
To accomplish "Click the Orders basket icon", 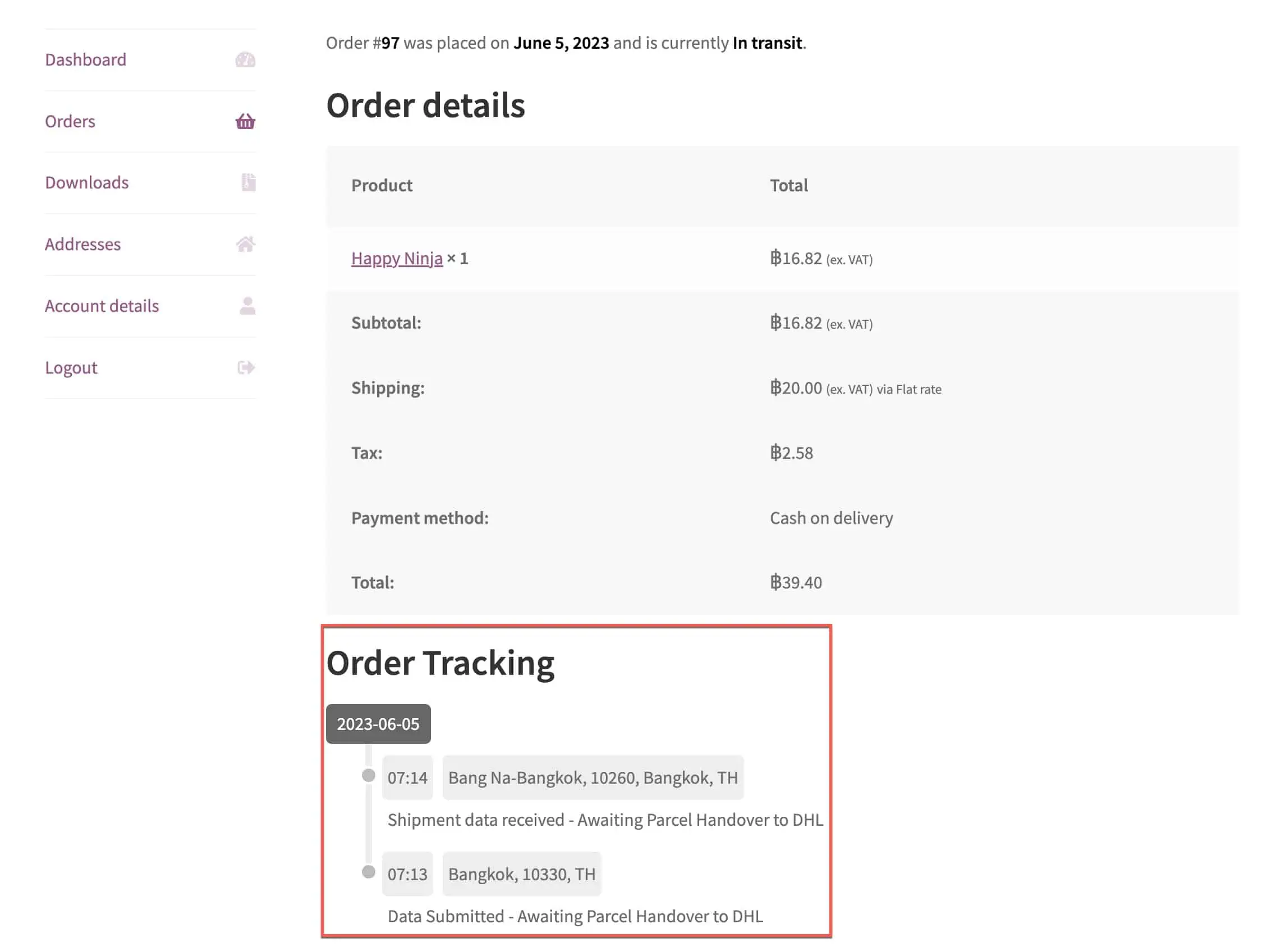I will tap(245, 122).
